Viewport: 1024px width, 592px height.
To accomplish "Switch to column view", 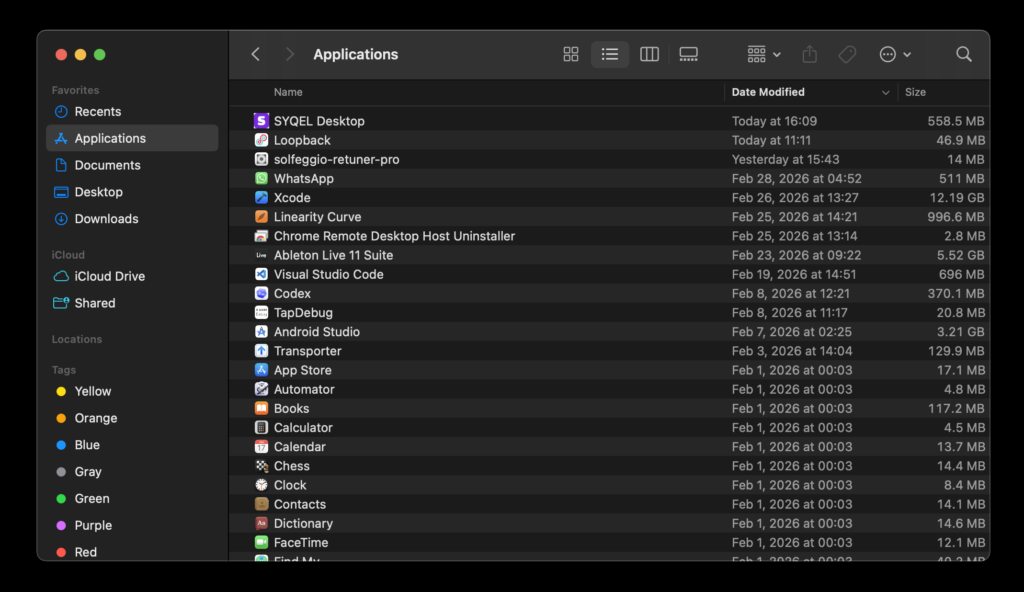I will pos(649,55).
